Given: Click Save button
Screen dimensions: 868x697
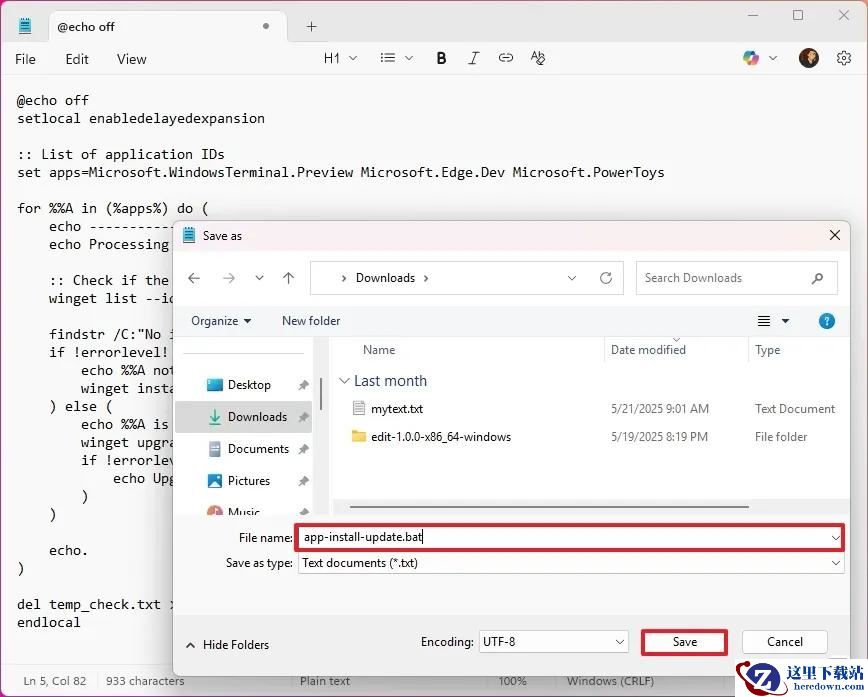Looking at the screenshot, I should [x=684, y=642].
